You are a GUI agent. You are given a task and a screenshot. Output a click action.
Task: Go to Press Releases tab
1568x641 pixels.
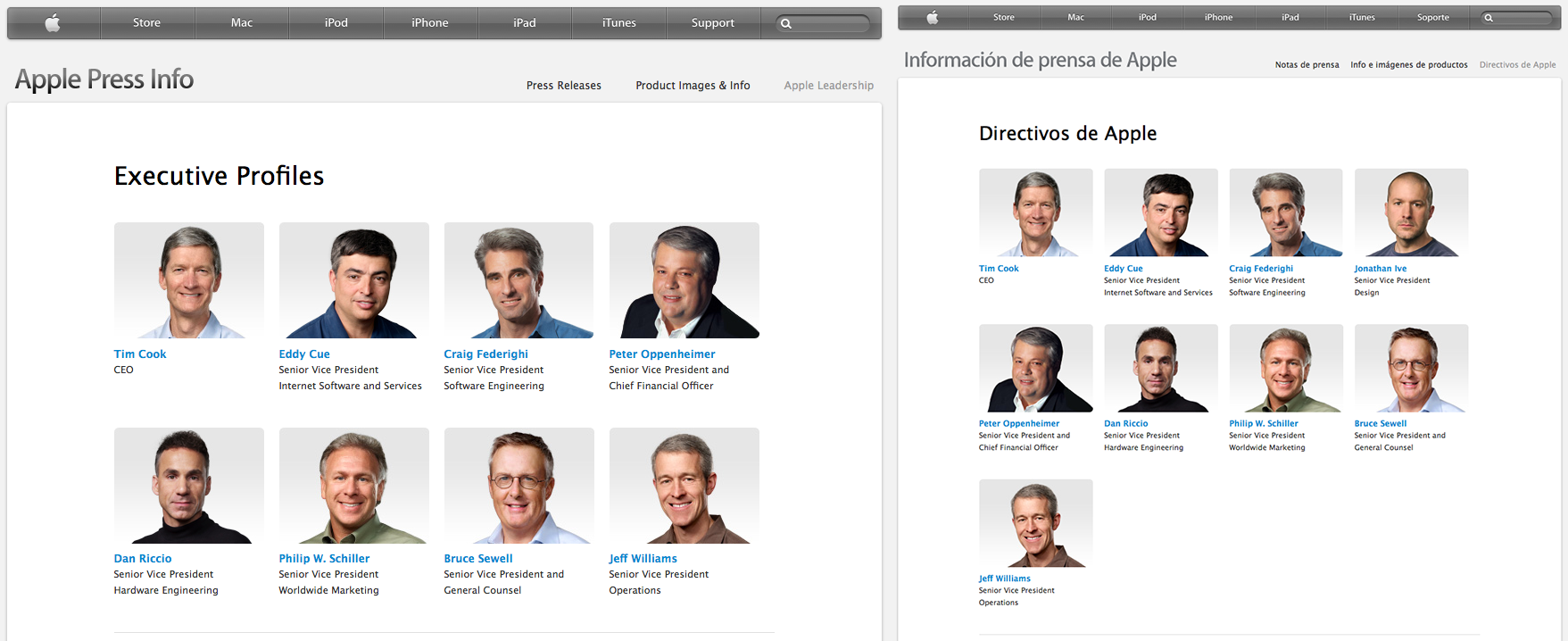[x=564, y=86]
